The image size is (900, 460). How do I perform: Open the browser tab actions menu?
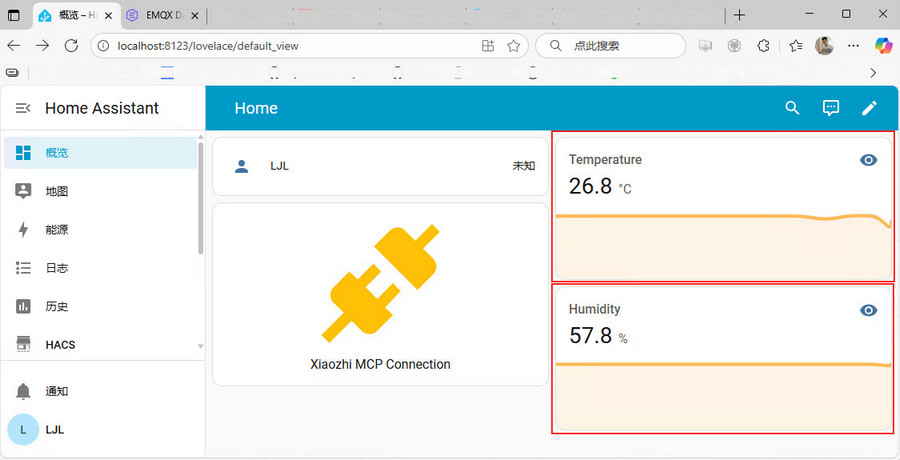click(x=13, y=16)
